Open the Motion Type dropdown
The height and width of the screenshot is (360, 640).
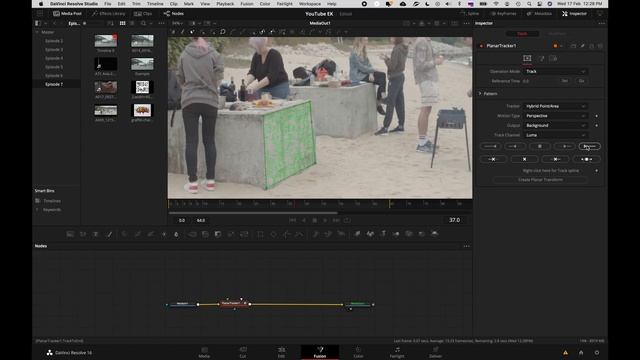coord(556,116)
